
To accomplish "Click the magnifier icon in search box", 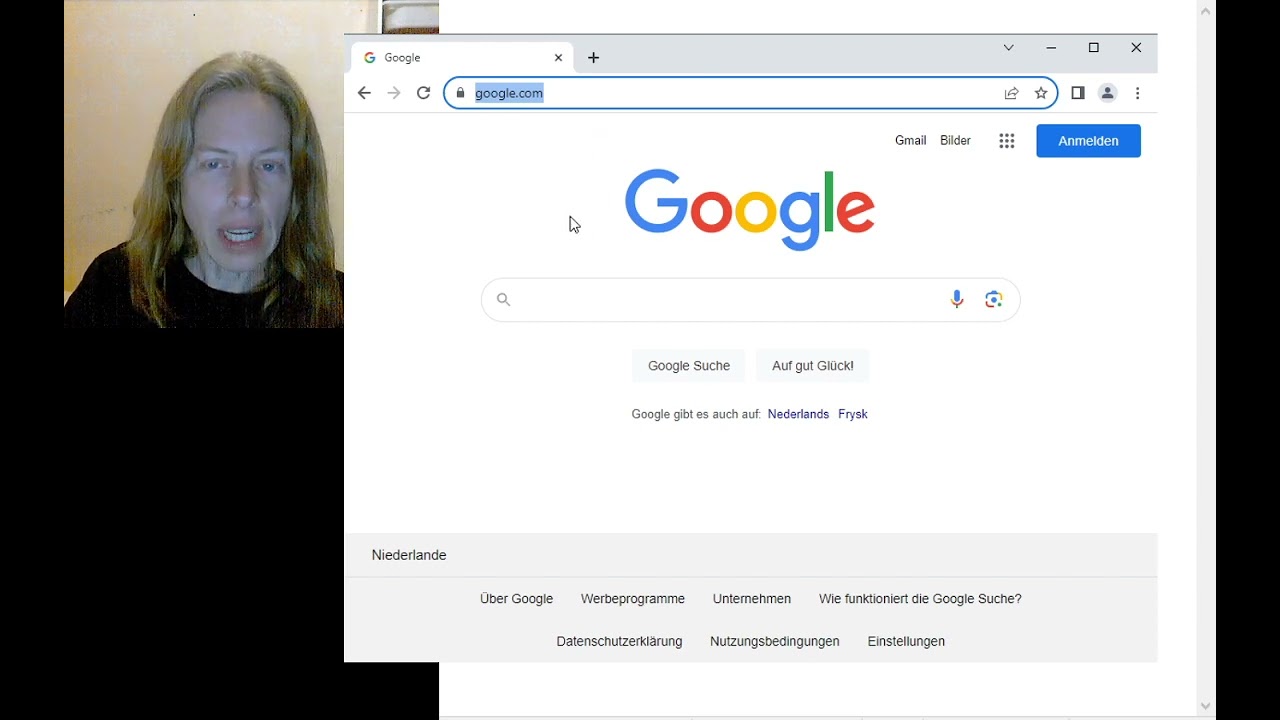I will pos(504,299).
